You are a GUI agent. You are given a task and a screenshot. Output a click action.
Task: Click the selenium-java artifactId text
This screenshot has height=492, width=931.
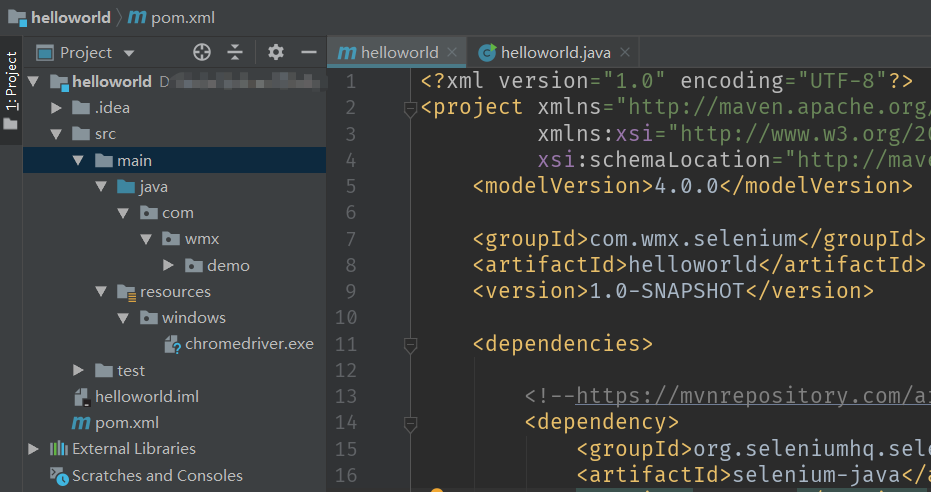coord(817,475)
